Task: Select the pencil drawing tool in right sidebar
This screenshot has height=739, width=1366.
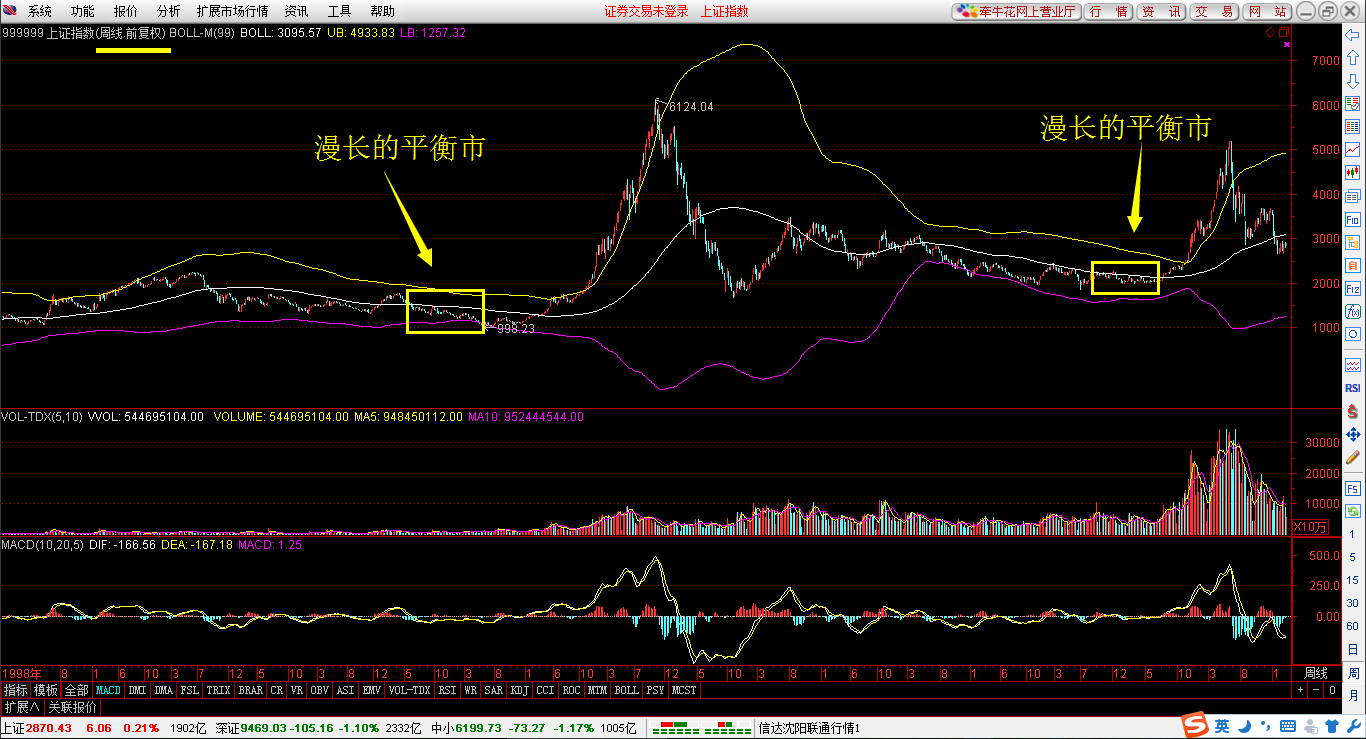Action: point(1352,458)
